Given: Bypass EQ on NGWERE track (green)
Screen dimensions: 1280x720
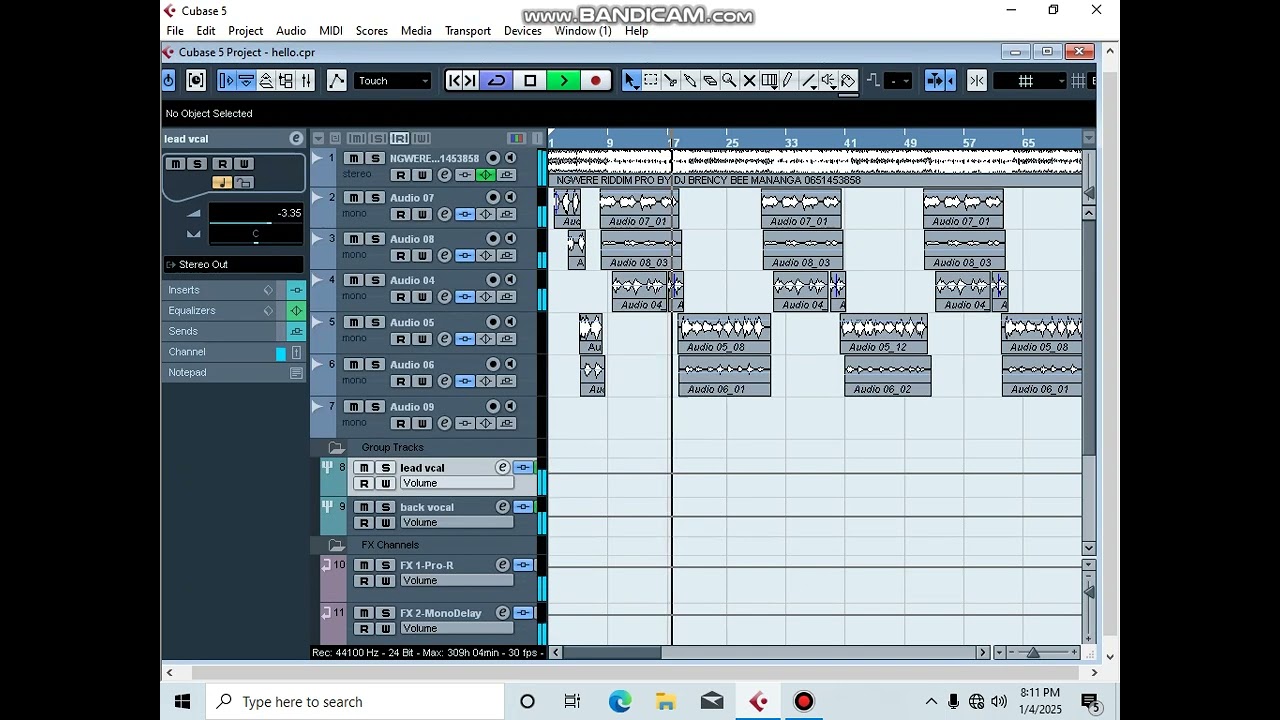Looking at the screenshot, I should point(485,175).
